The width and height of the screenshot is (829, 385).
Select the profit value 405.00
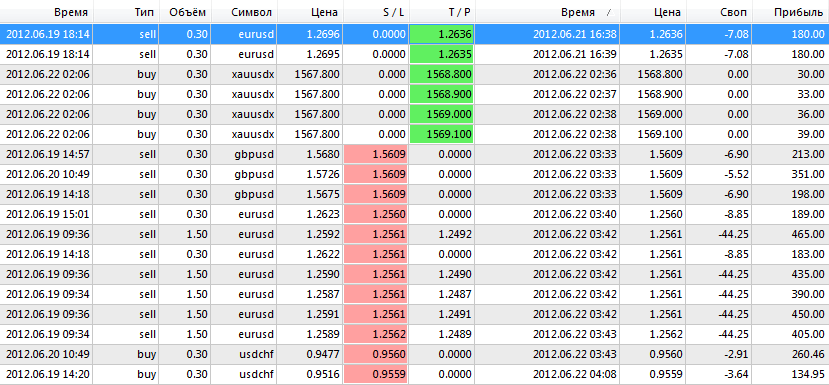pos(808,334)
